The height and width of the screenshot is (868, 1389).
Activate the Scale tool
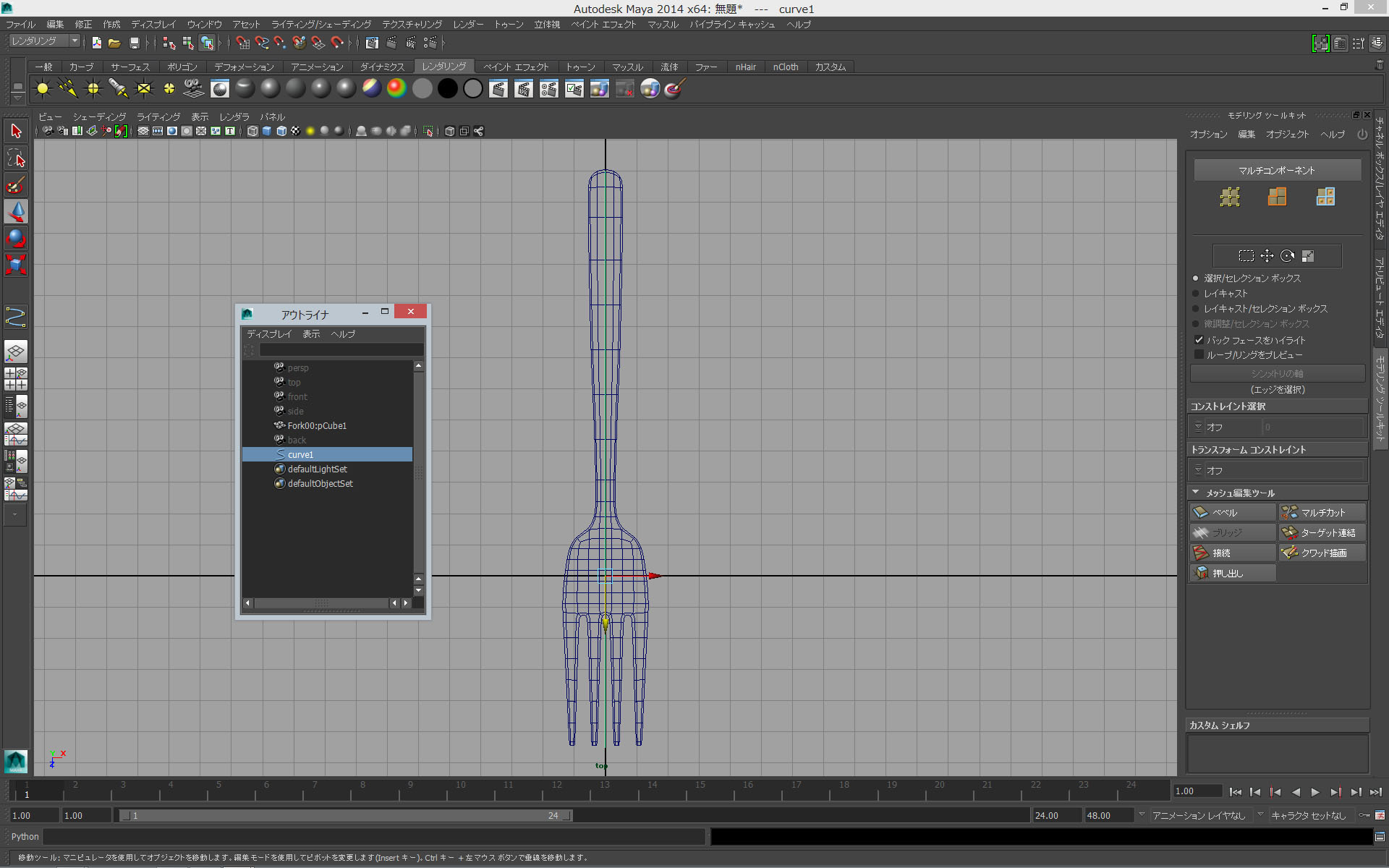pos(15,265)
